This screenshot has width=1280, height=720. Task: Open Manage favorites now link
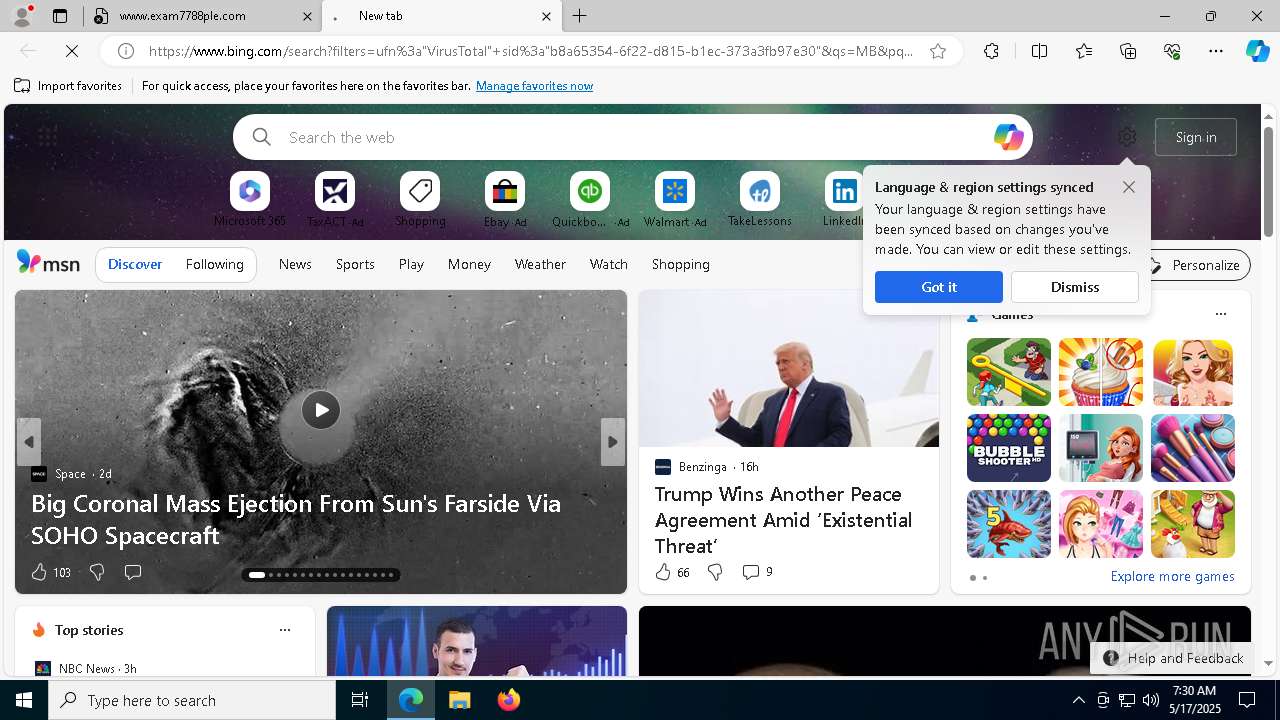pos(534,86)
